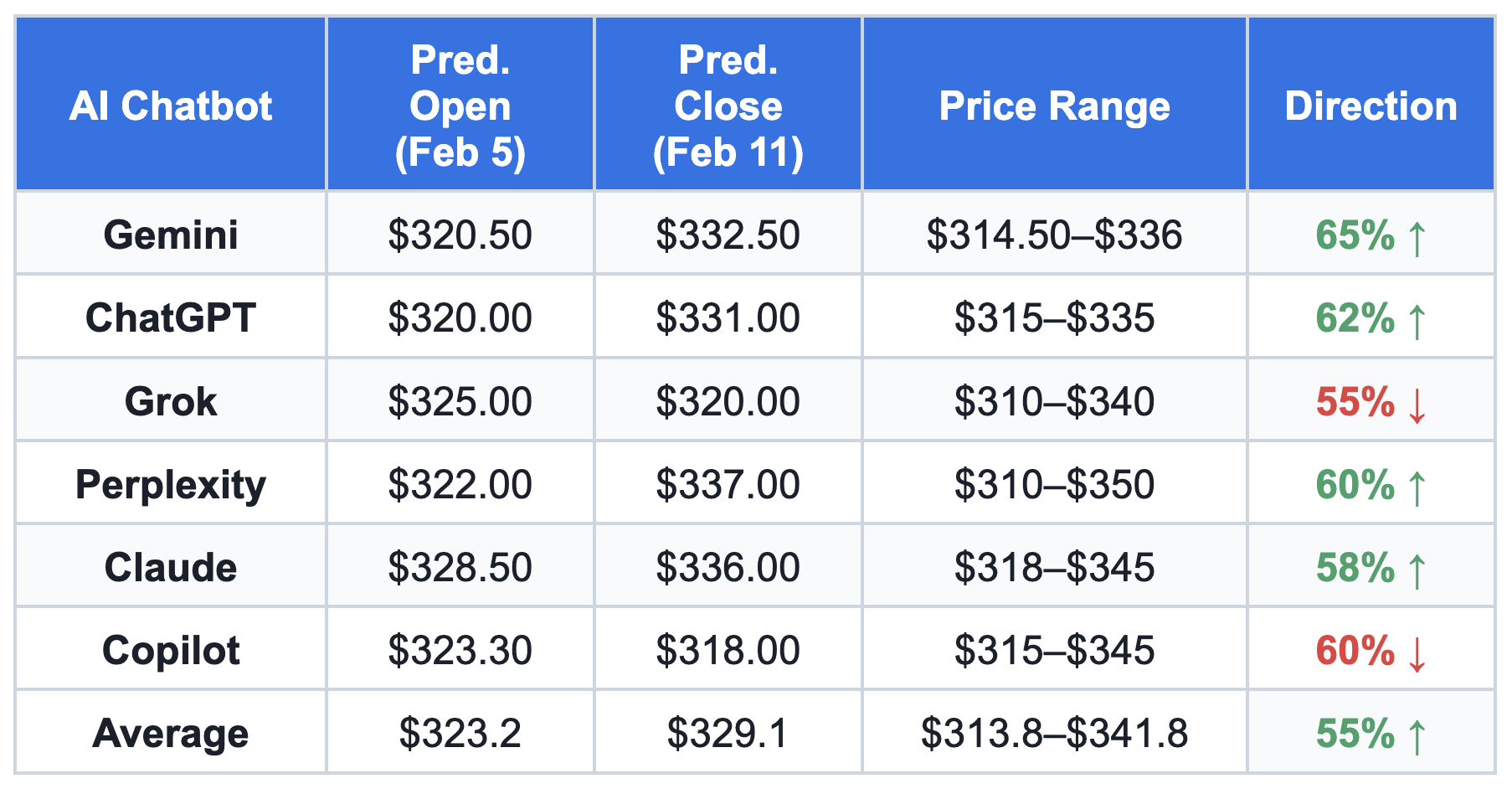Click the Grok row label
Screen dimensions: 1512x794
click(x=171, y=401)
